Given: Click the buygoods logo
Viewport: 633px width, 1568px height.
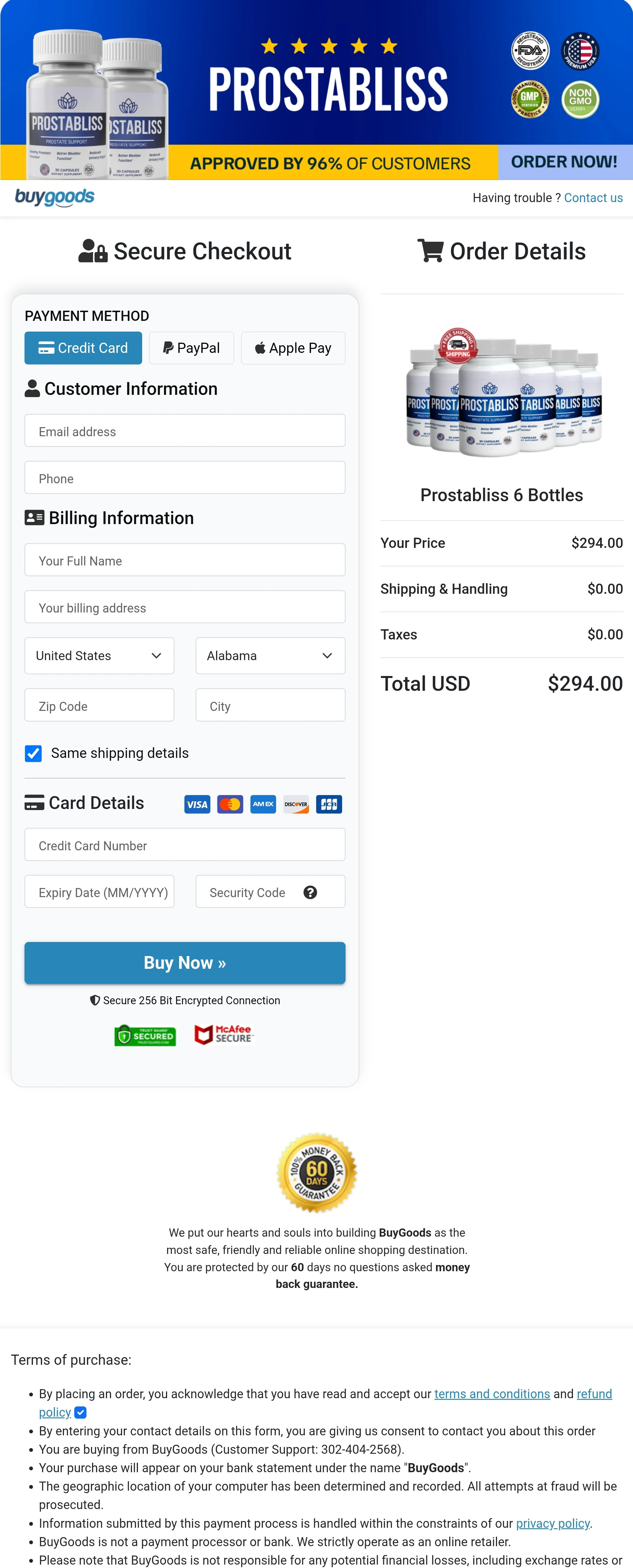Looking at the screenshot, I should (x=55, y=197).
